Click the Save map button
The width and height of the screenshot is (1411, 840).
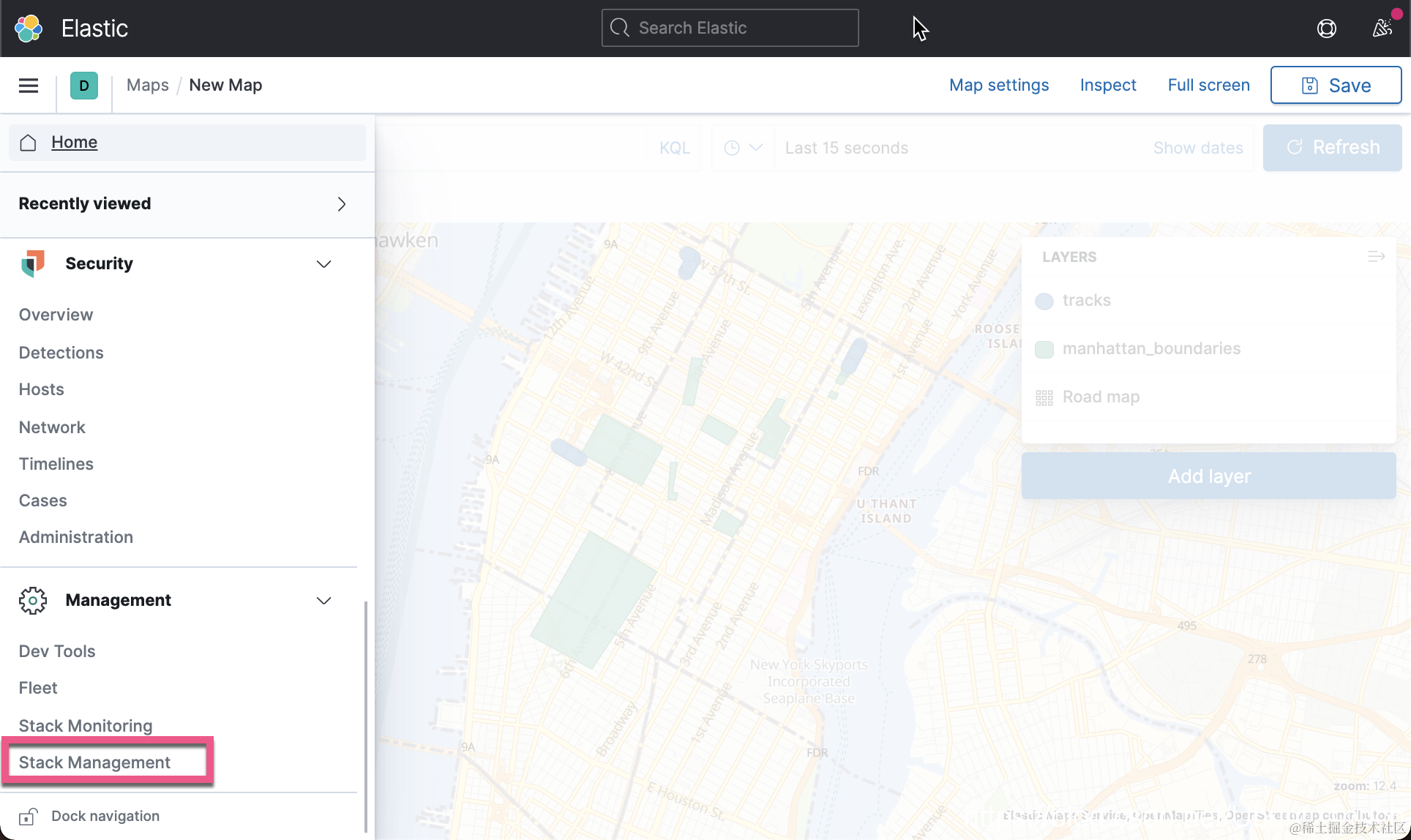tap(1336, 86)
